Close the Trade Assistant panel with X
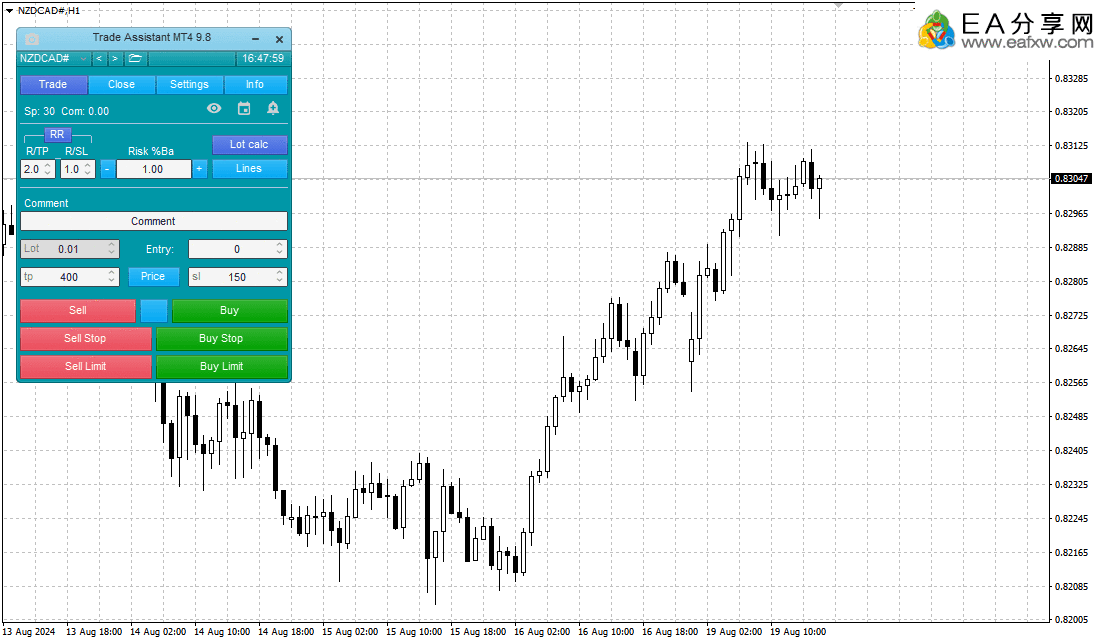The image size is (1095, 643). (279, 40)
